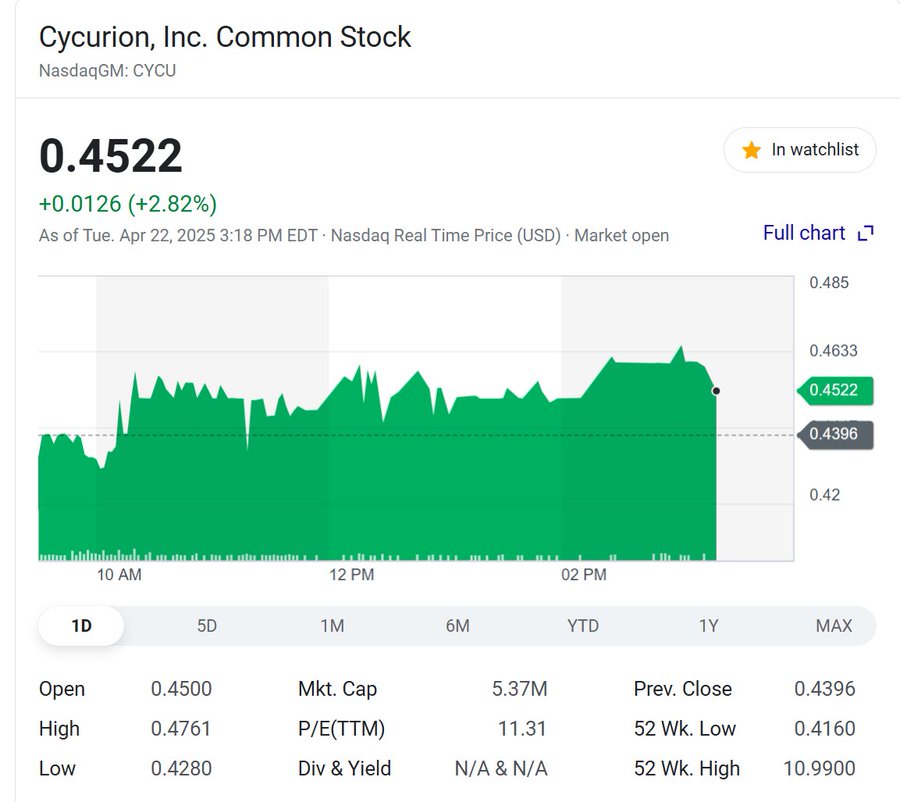
Task: Click the 0.4633 y-axis label
Action: point(833,351)
